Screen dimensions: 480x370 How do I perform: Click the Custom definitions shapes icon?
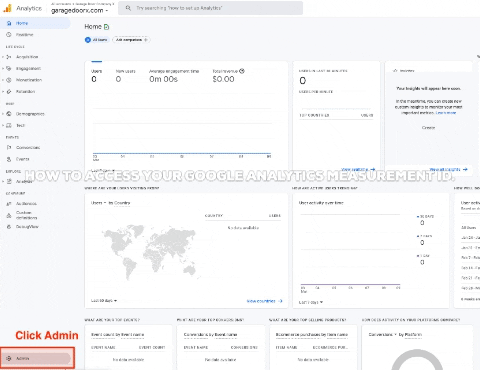click(9, 216)
